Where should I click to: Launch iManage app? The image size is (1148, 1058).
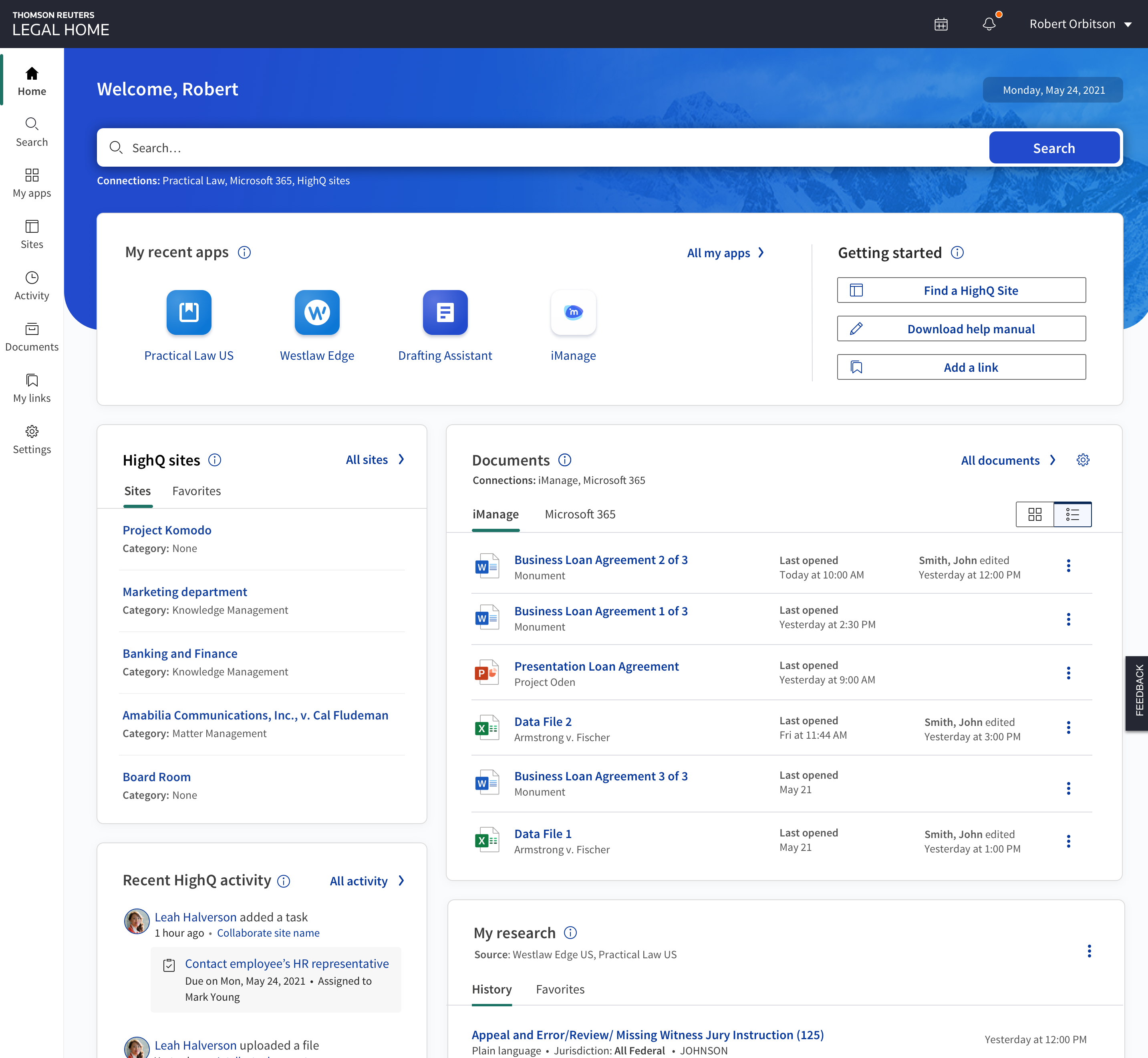point(573,326)
